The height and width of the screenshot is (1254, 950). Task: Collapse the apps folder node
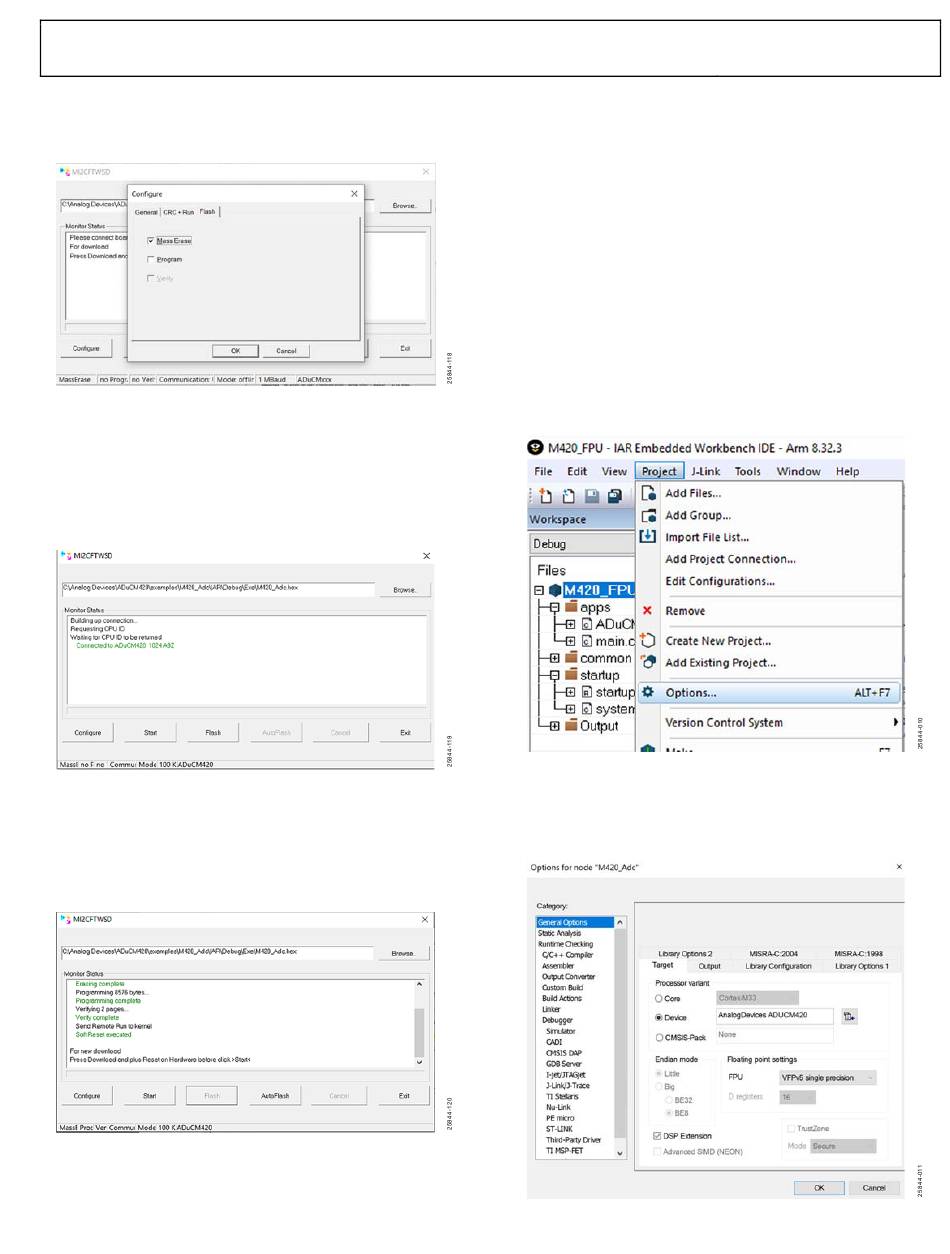[553, 607]
